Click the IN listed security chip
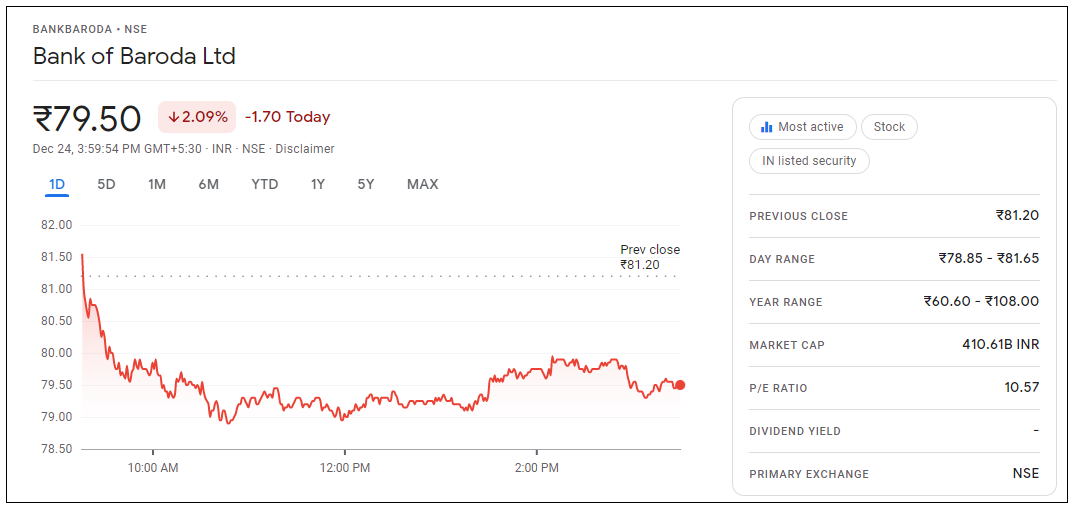 (809, 161)
